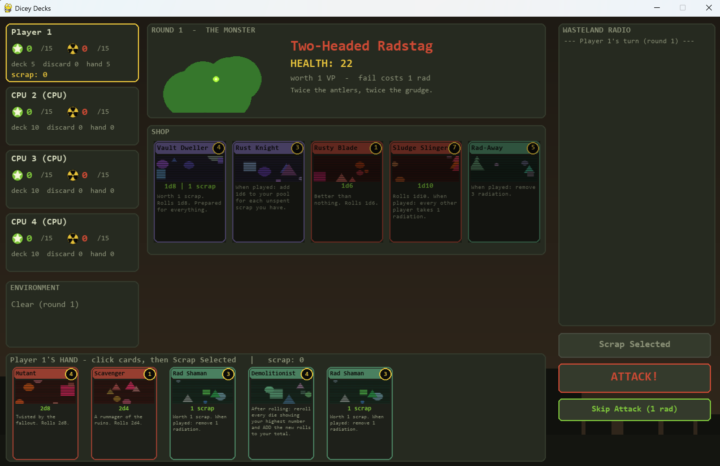Select the Scavenger card in hand
The image size is (720, 466).
(124, 413)
